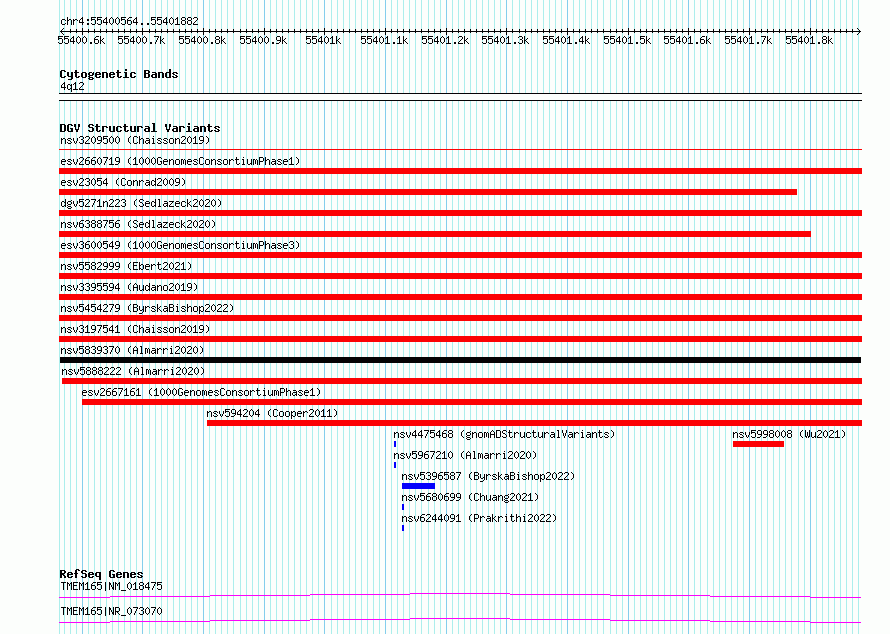Open variant nsv3209500 (Chaisson2019) label
Screen dimensions: 890x634
135,140
